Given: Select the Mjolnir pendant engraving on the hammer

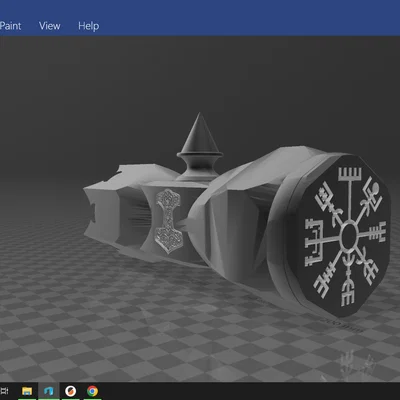Looking at the screenshot, I should point(169,221).
